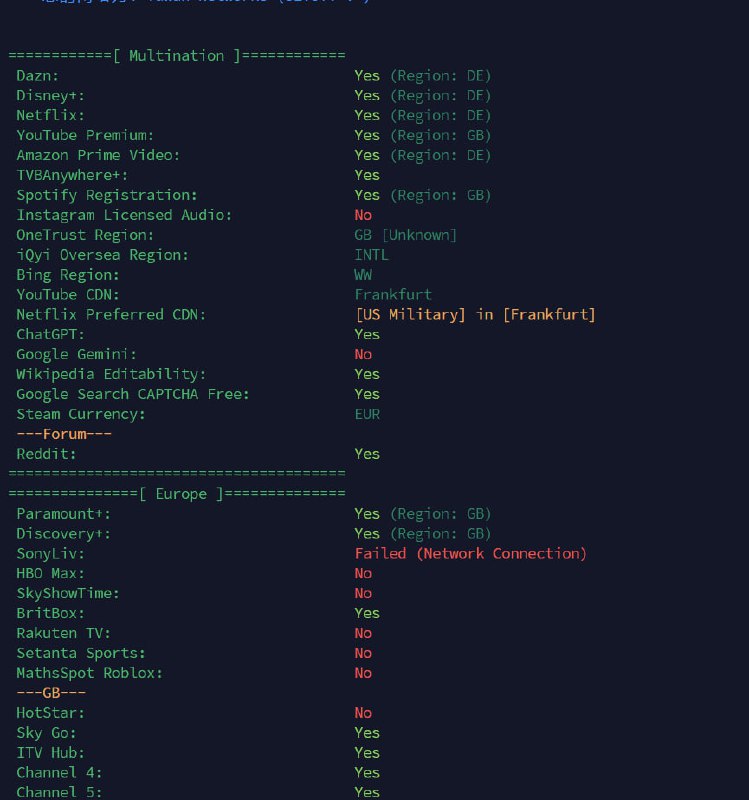This screenshot has height=800, width=749.
Task: Click the YouTube CDN Frankfurt value
Action: coord(393,294)
